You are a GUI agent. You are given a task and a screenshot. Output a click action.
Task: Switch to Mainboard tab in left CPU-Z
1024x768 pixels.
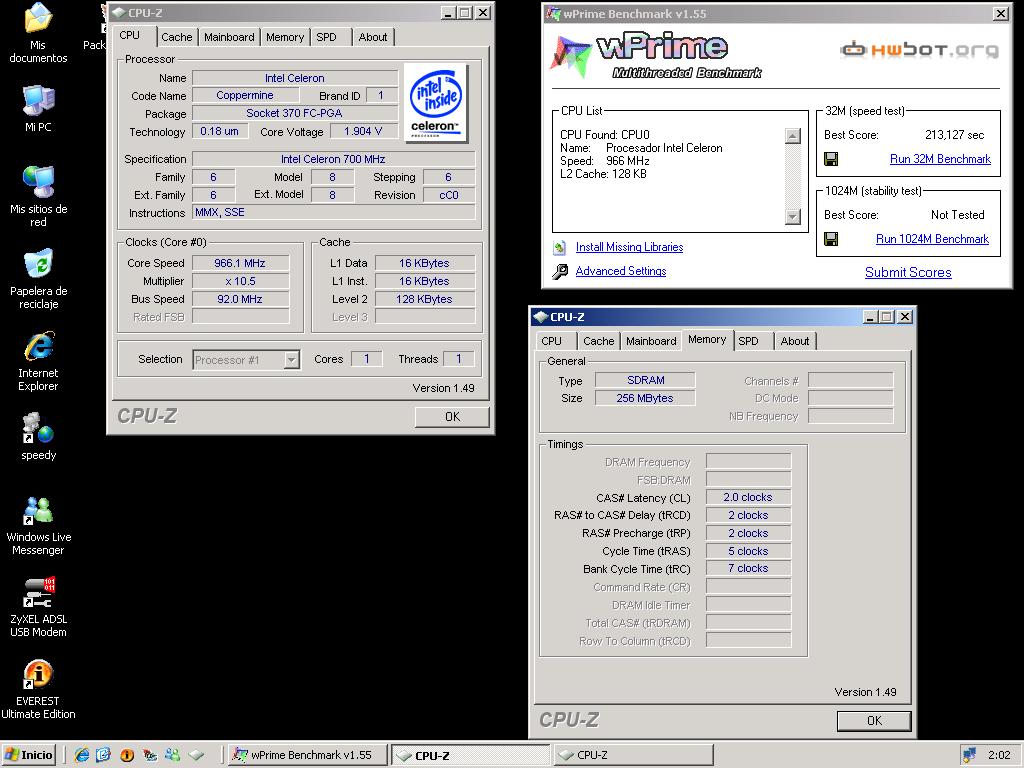pos(229,37)
